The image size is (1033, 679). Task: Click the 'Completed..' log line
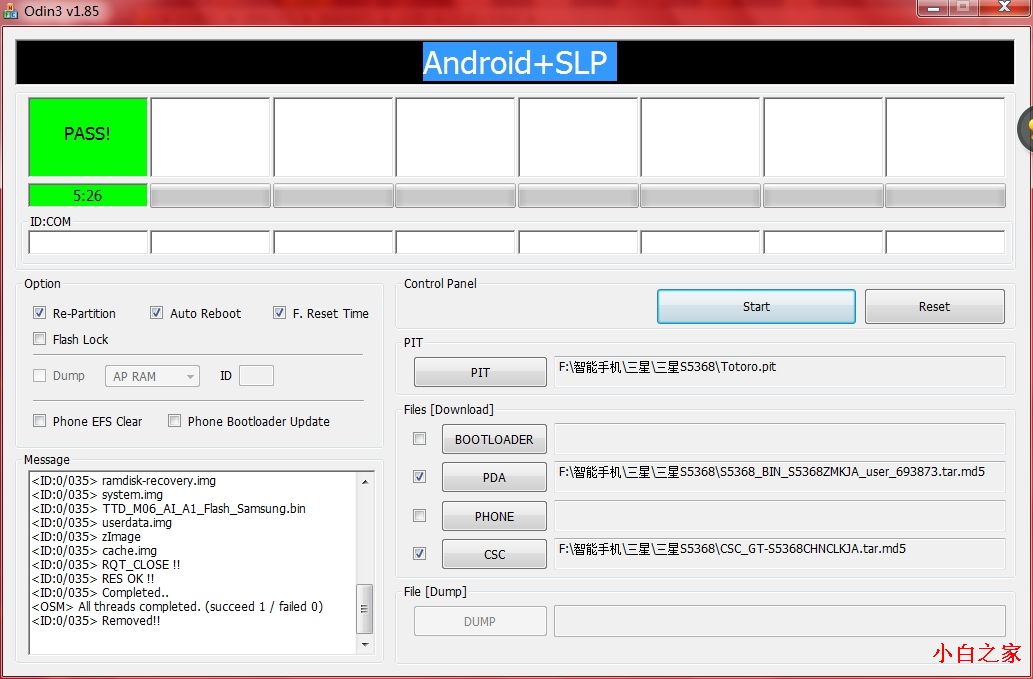[x=101, y=593]
